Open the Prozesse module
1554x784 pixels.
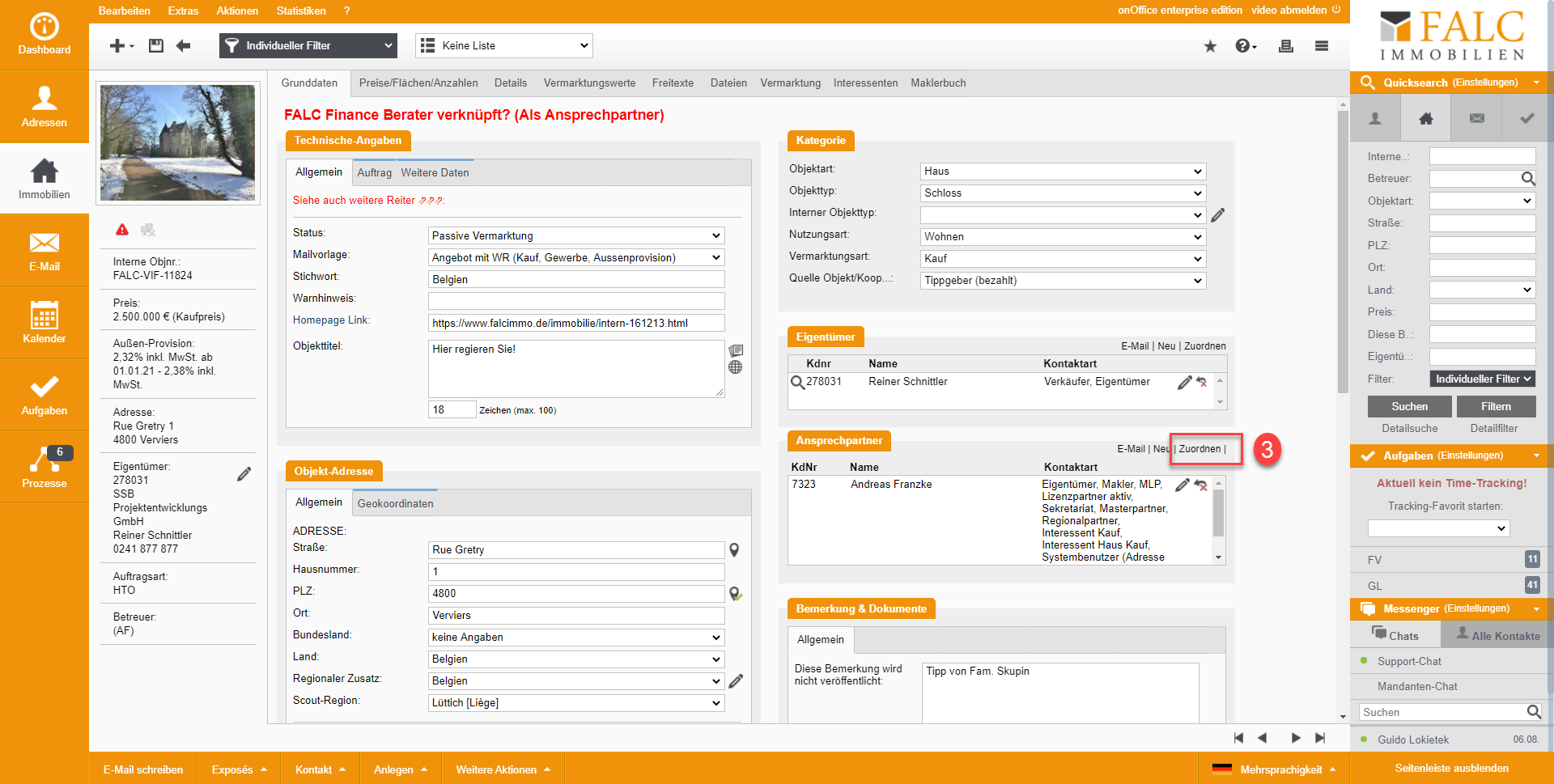coord(44,468)
